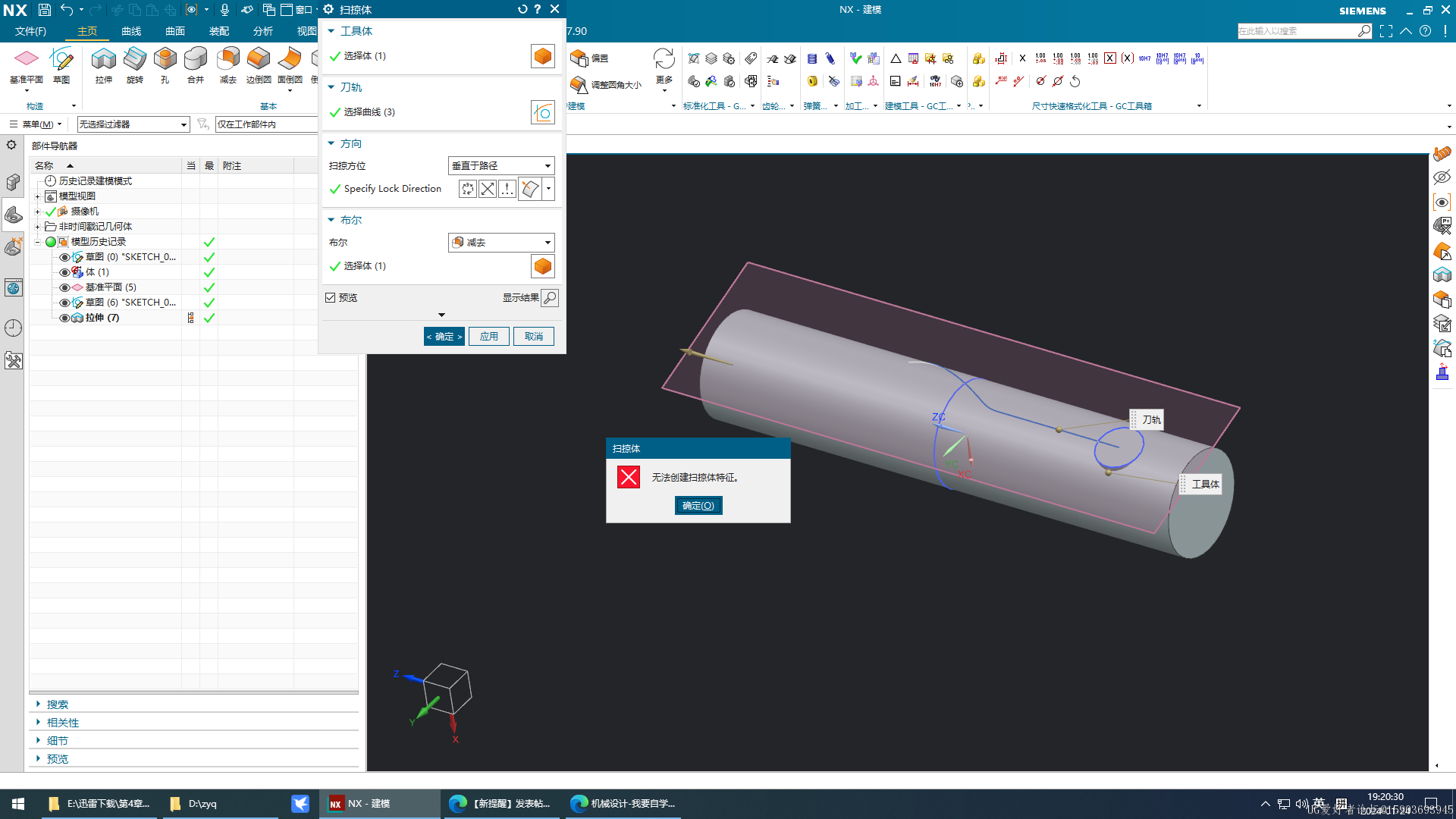Click the 窗口 window menu button
The height and width of the screenshot is (819, 1456).
300,10
